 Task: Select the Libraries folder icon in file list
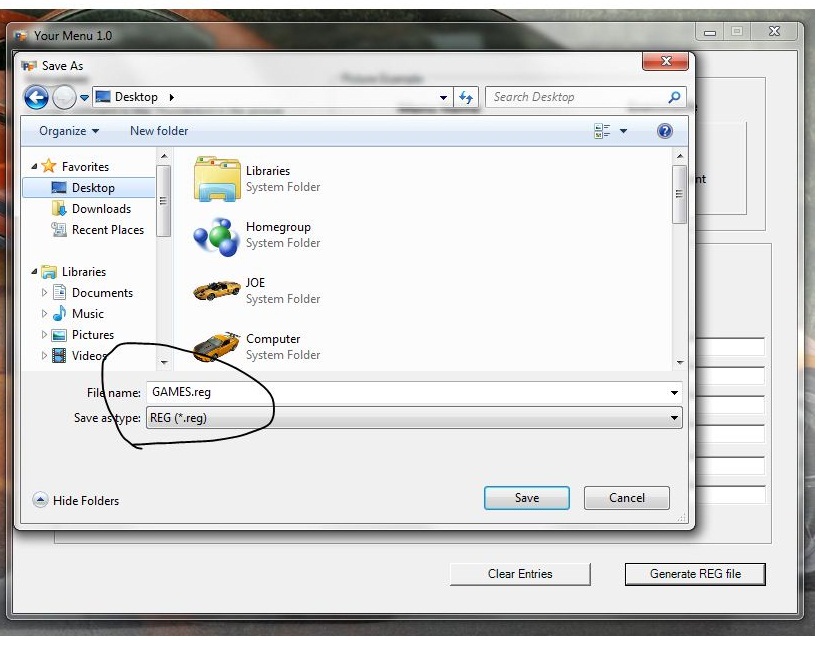[217, 179]
